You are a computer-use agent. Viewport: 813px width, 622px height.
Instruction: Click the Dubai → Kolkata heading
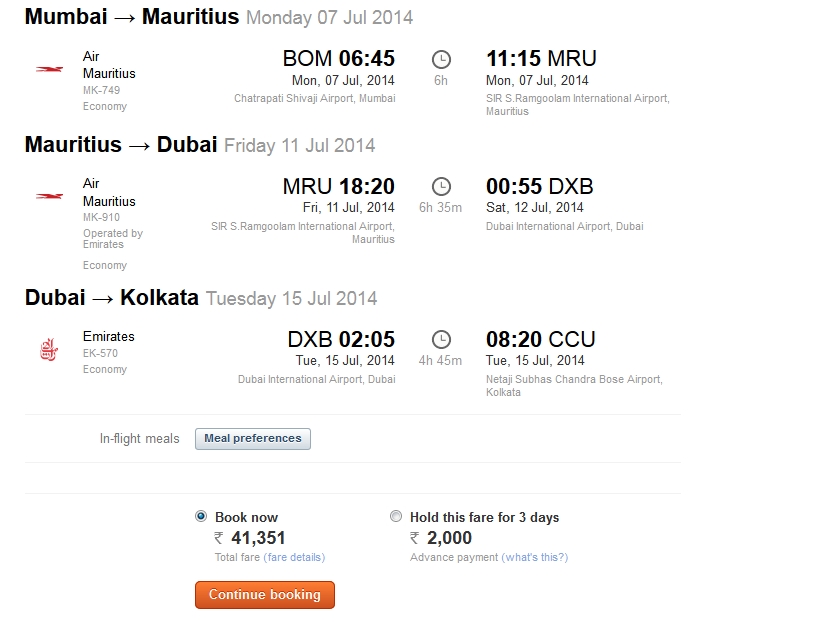[112, 298]
